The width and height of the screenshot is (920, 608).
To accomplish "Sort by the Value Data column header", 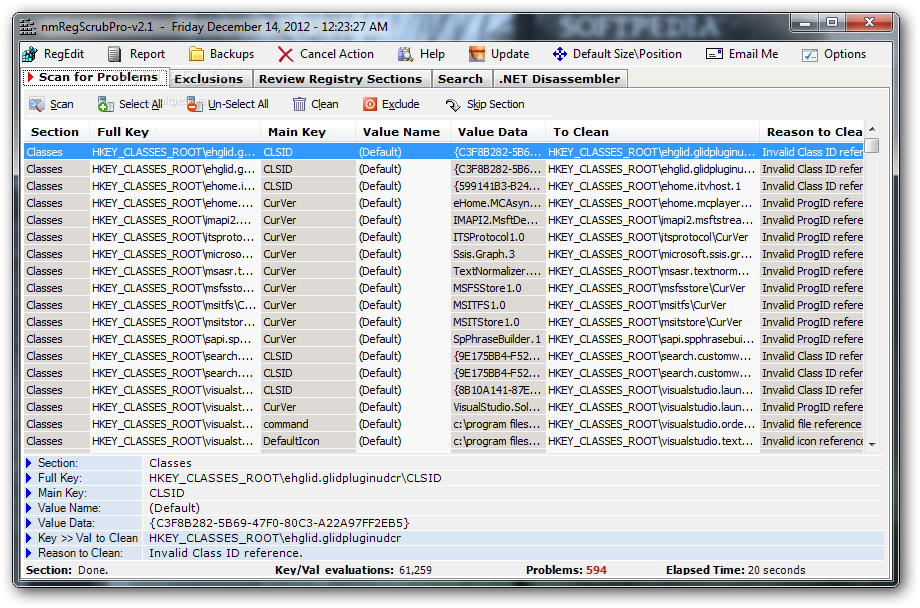I will point(498,132).
